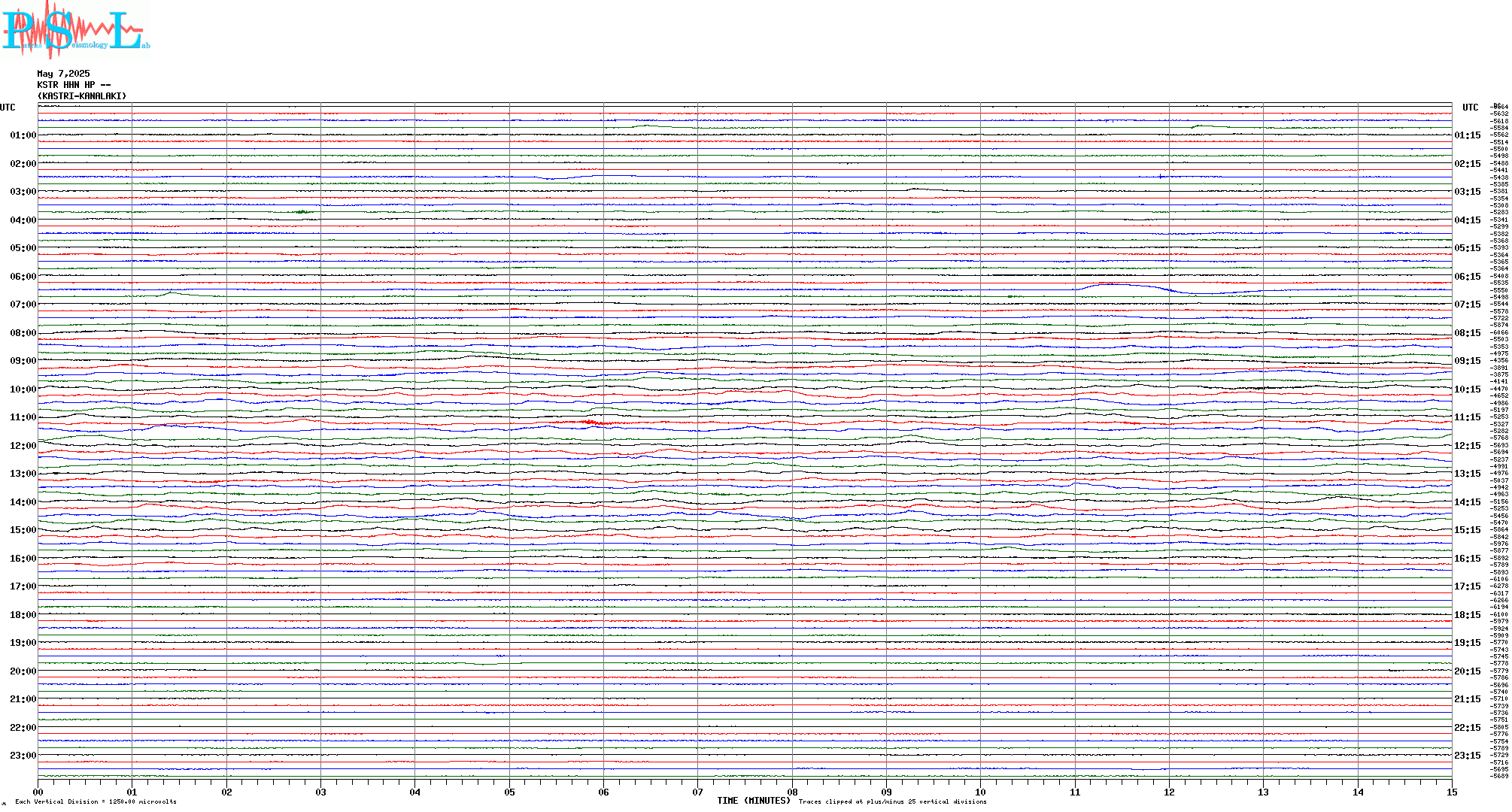The width and height of the screenshot is (1512, 812).
Task: Click the '15:00' hour label
Action: point(23,530)
